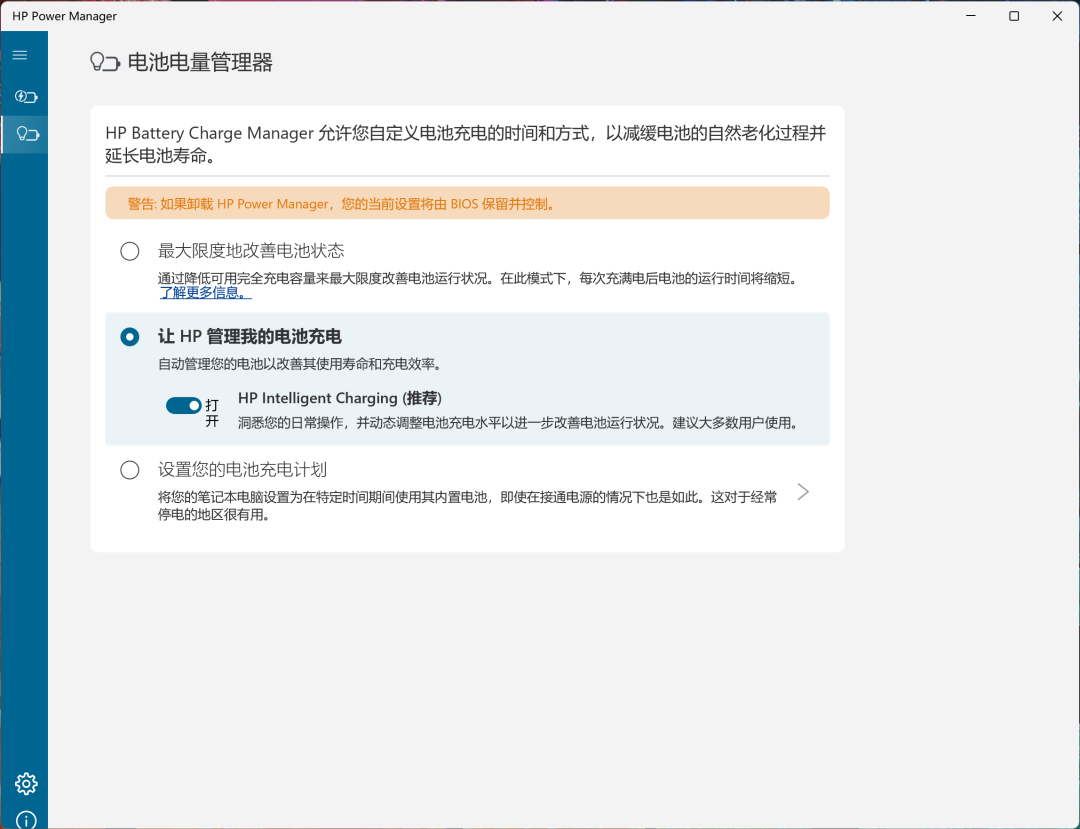Select the 设置您的电池充电计划 radio button
Screen dimensions: 1080x829
tap(129, 470)
